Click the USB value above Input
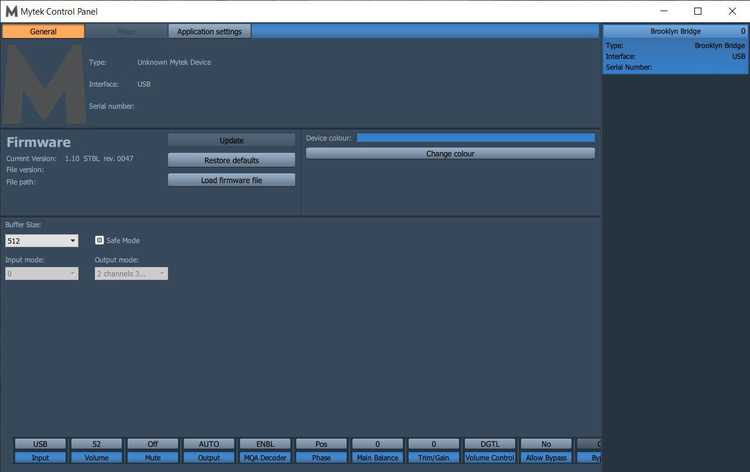Image resolution: width=750 pixels, height=472 pixels. (40, 444)
